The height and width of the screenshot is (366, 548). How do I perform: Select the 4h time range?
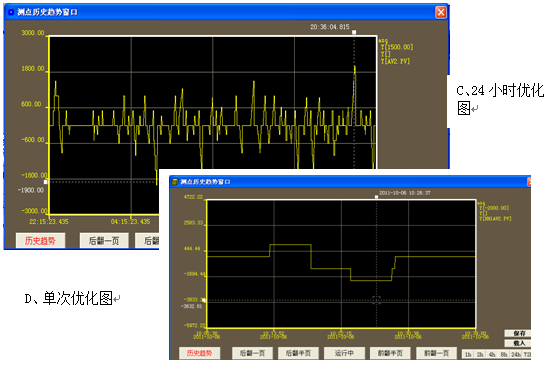(x=492, y=354)
